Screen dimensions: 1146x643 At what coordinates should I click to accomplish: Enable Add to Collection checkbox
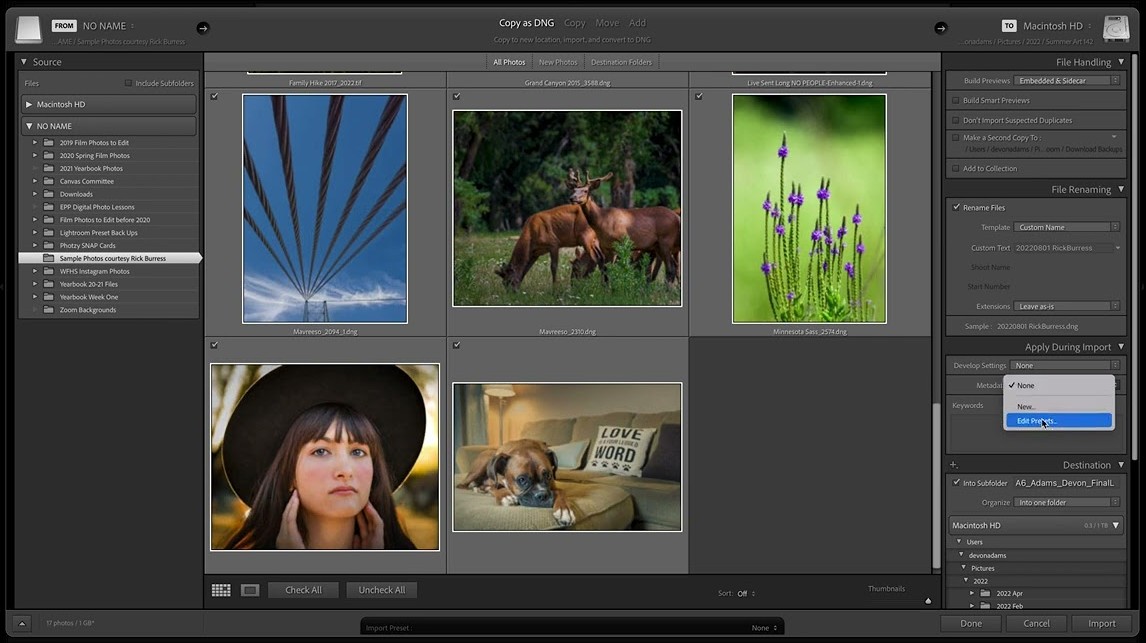tap(955, 168)
